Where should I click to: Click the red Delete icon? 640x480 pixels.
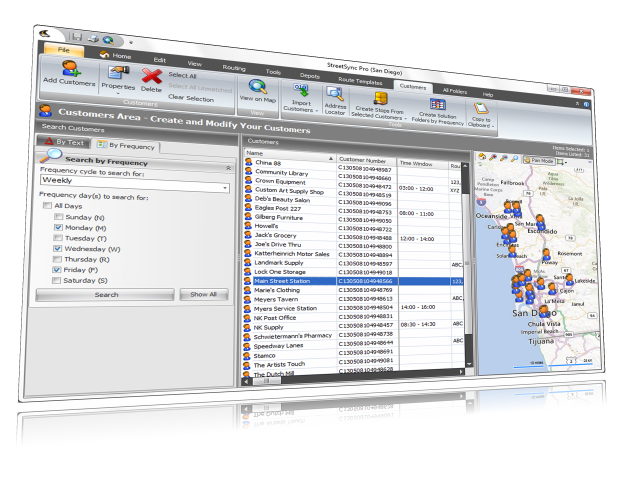152,78
